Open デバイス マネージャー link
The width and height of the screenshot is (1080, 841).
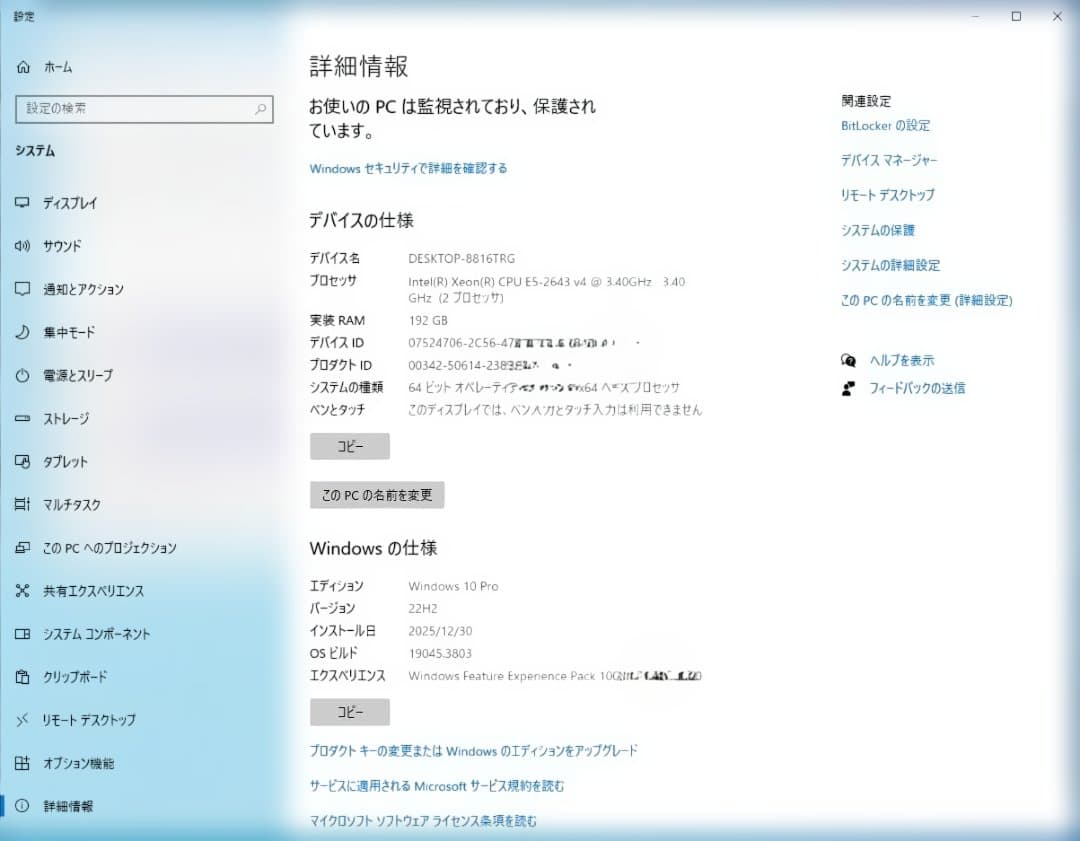(889, 160)
